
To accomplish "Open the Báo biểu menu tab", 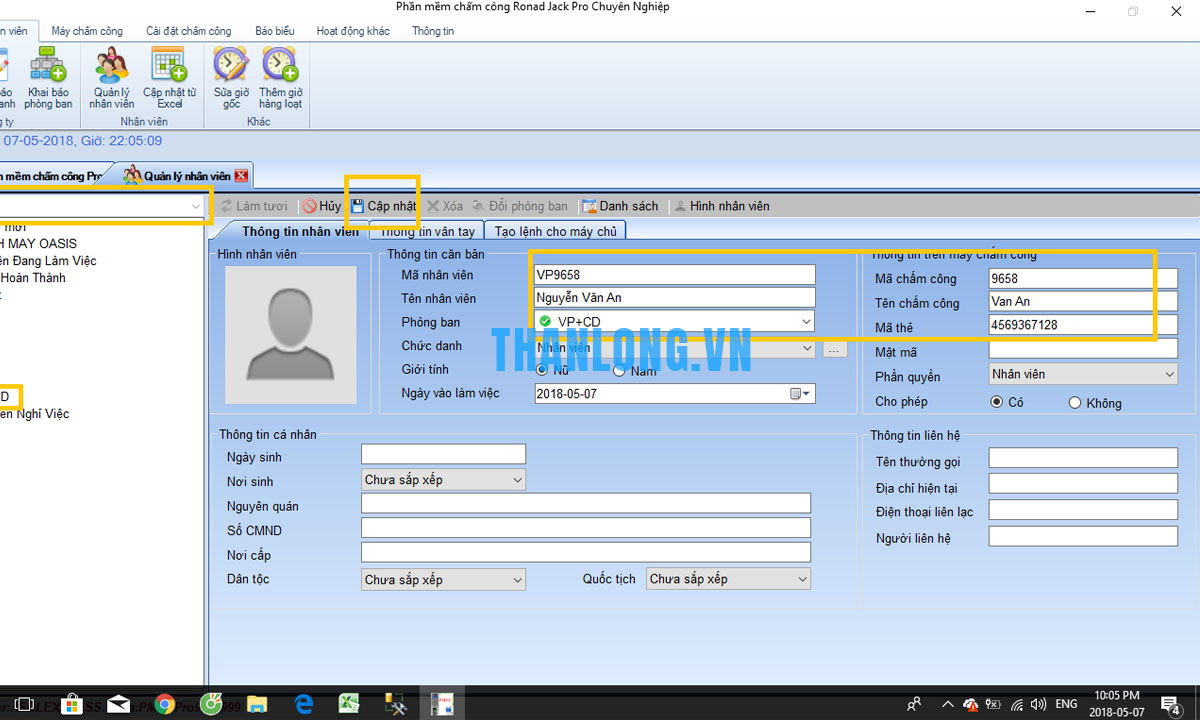I will (274, 31).
